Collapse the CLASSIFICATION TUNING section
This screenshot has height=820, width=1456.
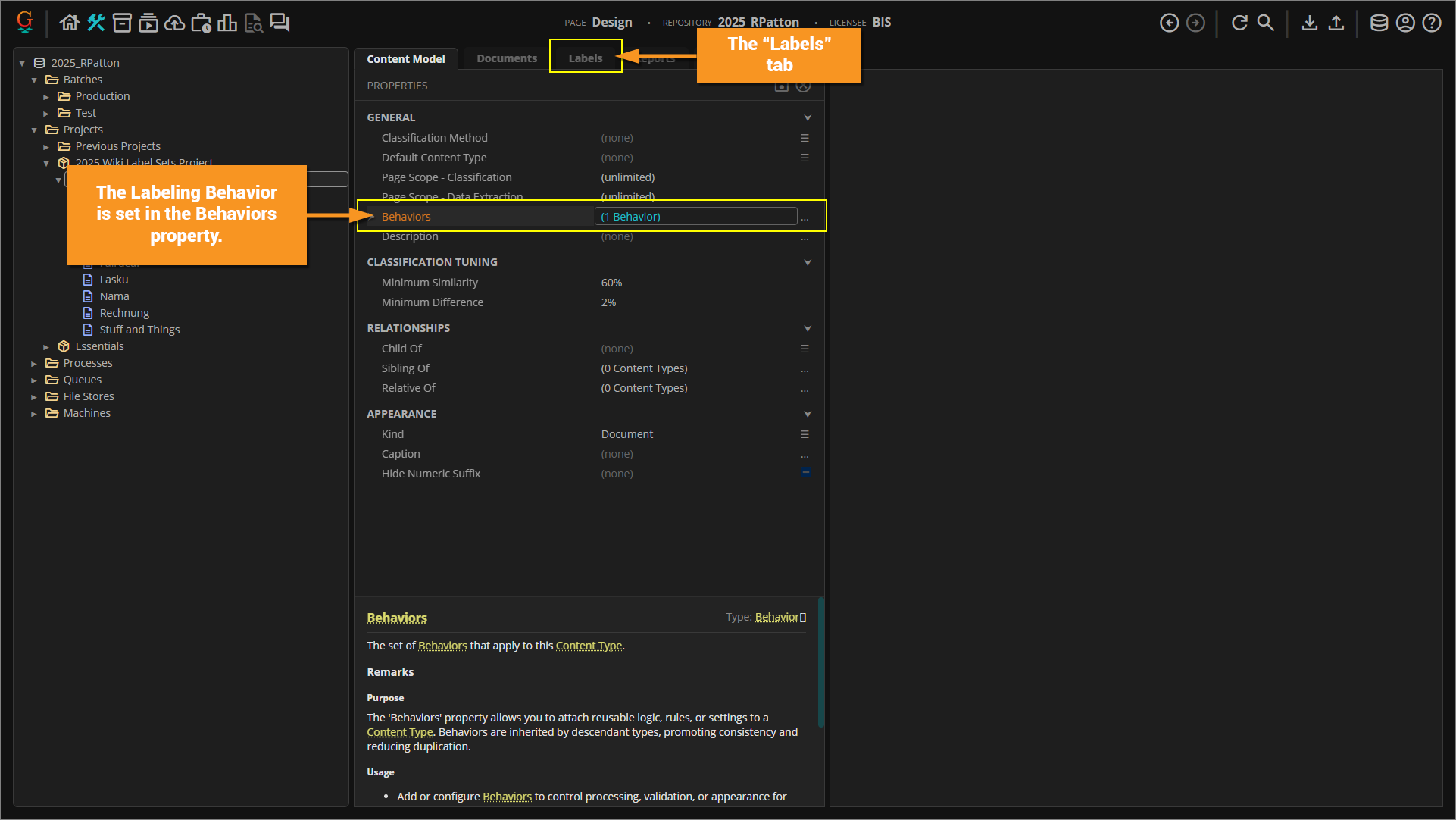[807, 262]
